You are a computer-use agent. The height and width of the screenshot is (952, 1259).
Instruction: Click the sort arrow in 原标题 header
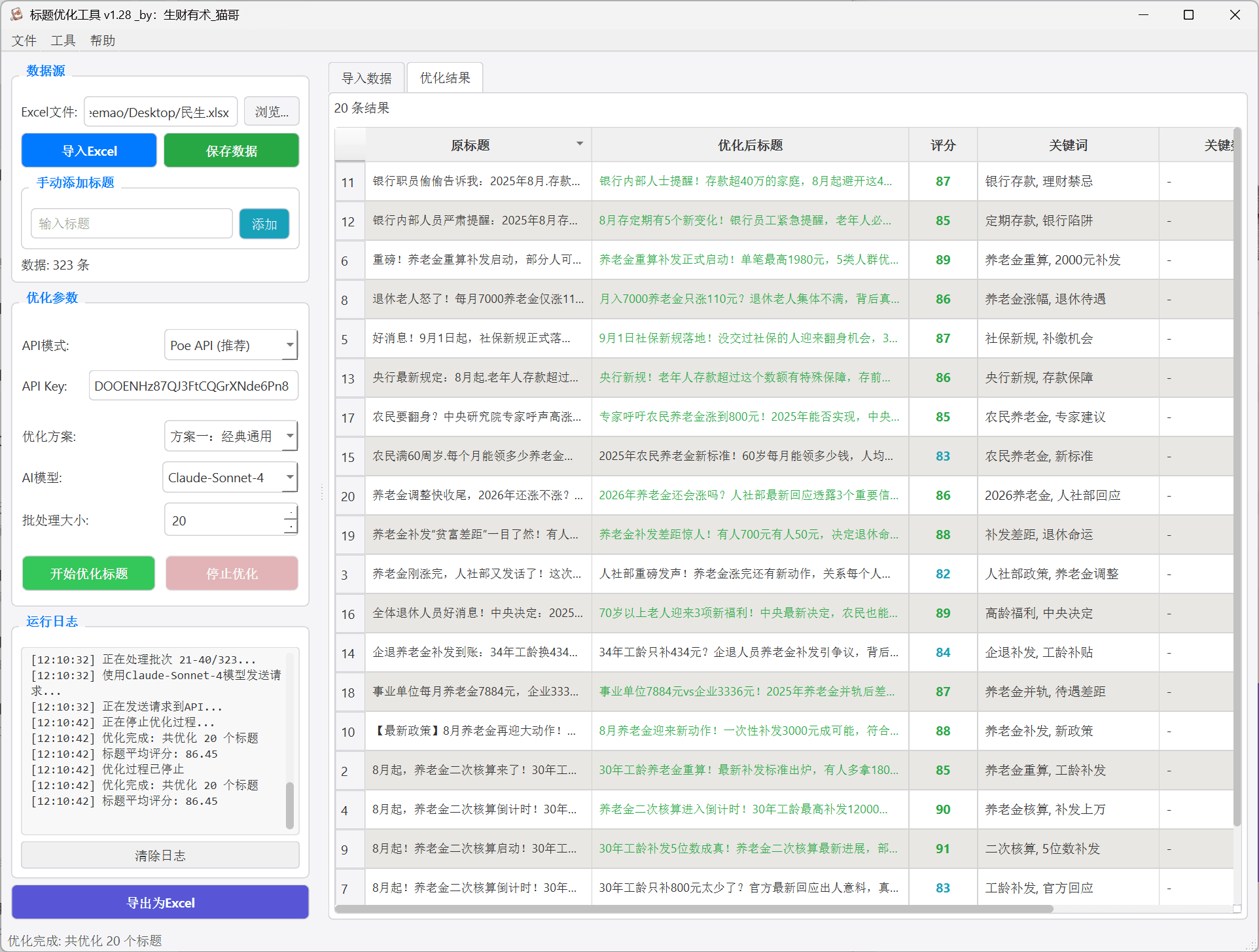[579, 144]
